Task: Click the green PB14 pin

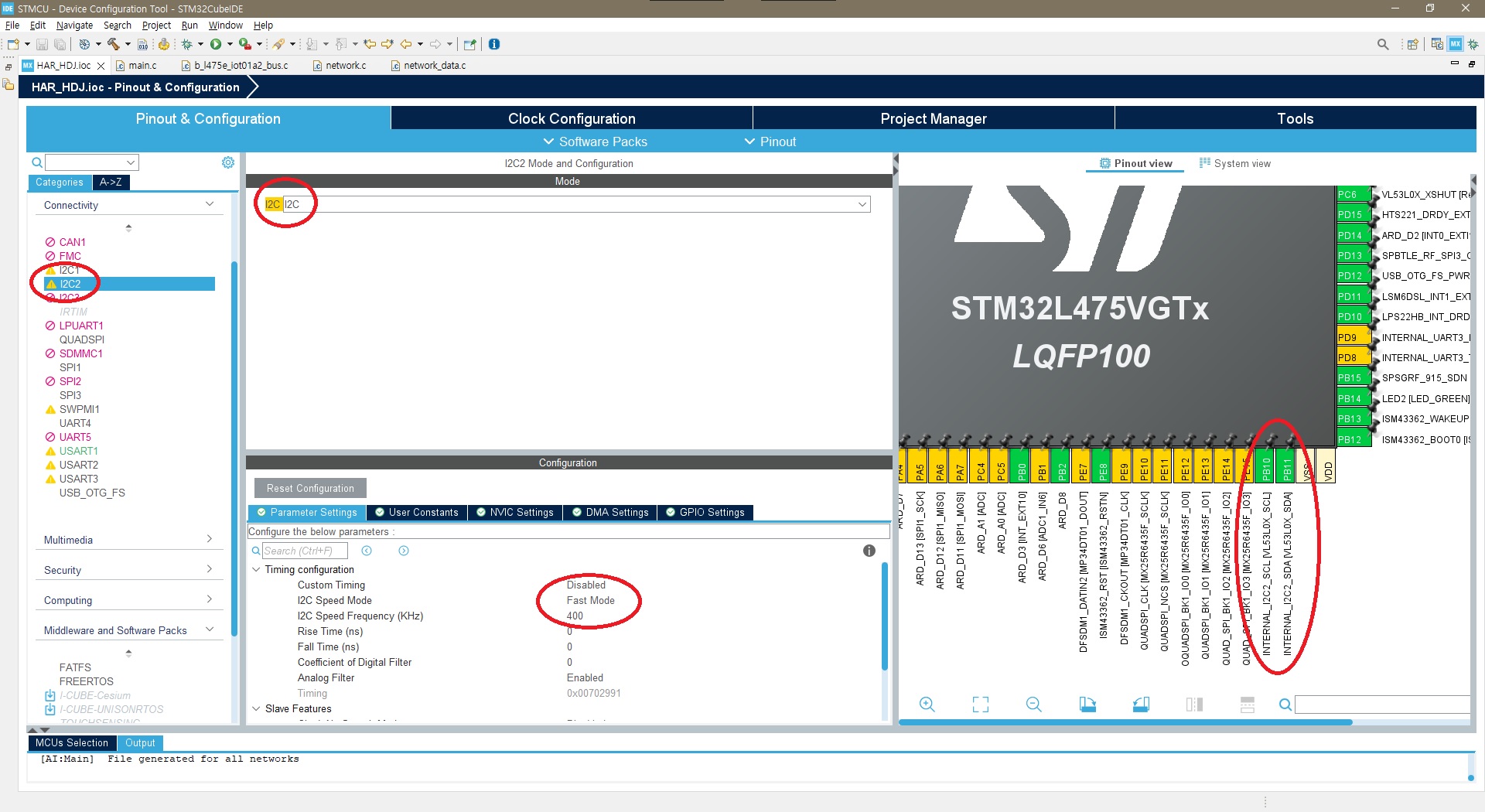Action: [1353, 398]
